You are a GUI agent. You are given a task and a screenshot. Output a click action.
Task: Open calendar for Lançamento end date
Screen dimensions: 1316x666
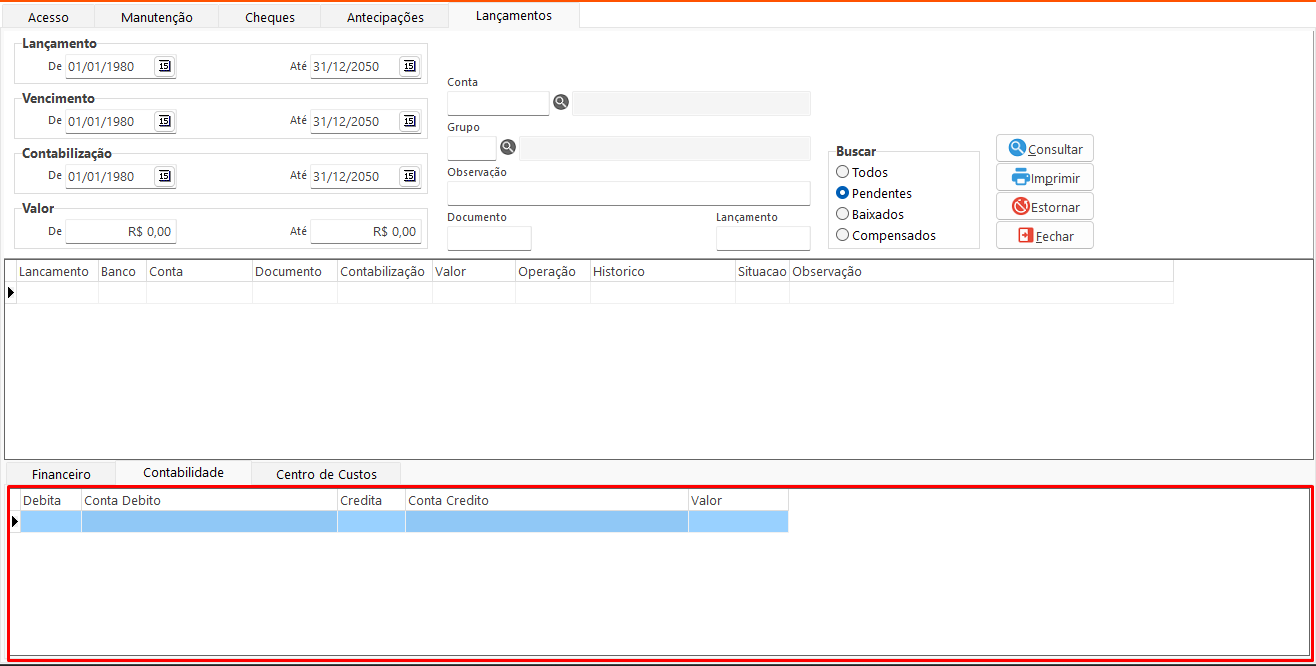(x=410, y=66)
